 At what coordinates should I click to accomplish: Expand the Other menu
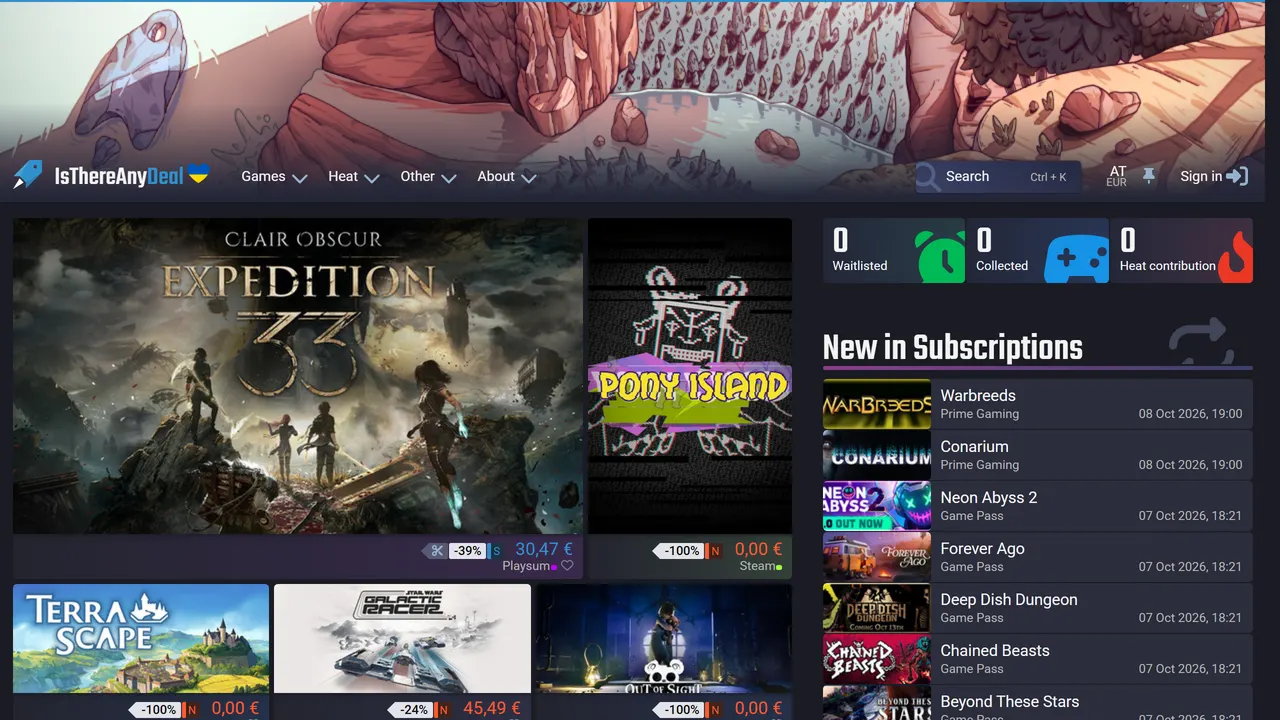[428, 176]
